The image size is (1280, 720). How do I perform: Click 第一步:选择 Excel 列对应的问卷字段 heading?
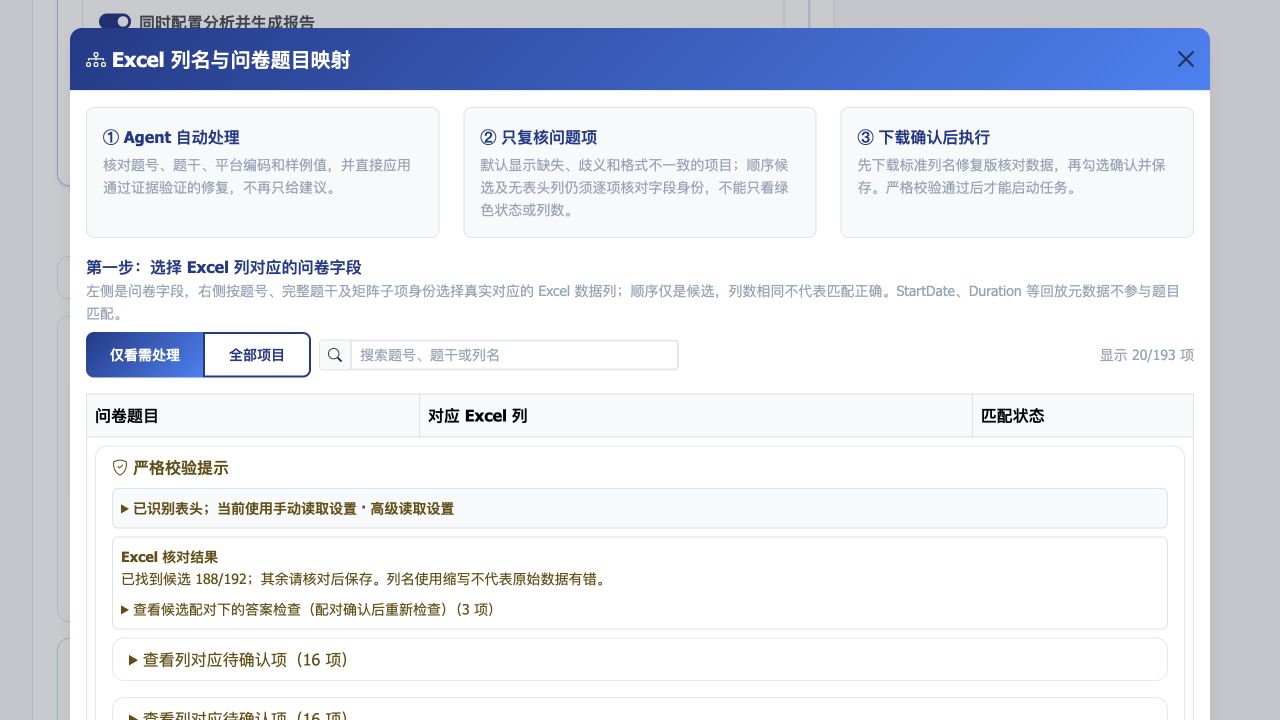[x=224, y=268]
